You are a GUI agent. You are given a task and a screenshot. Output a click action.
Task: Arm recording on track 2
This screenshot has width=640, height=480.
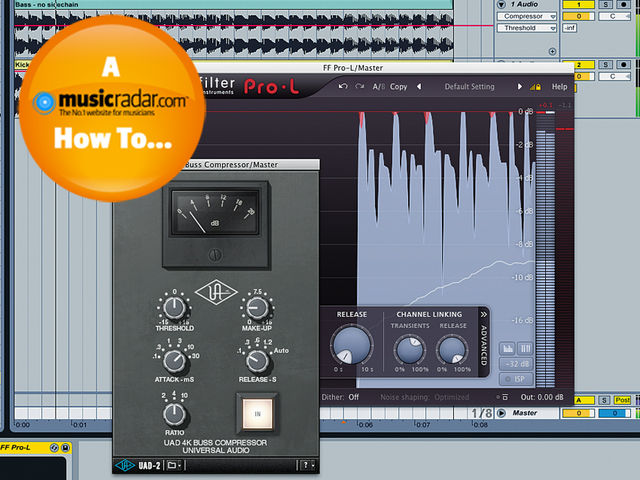coord(623,64)
